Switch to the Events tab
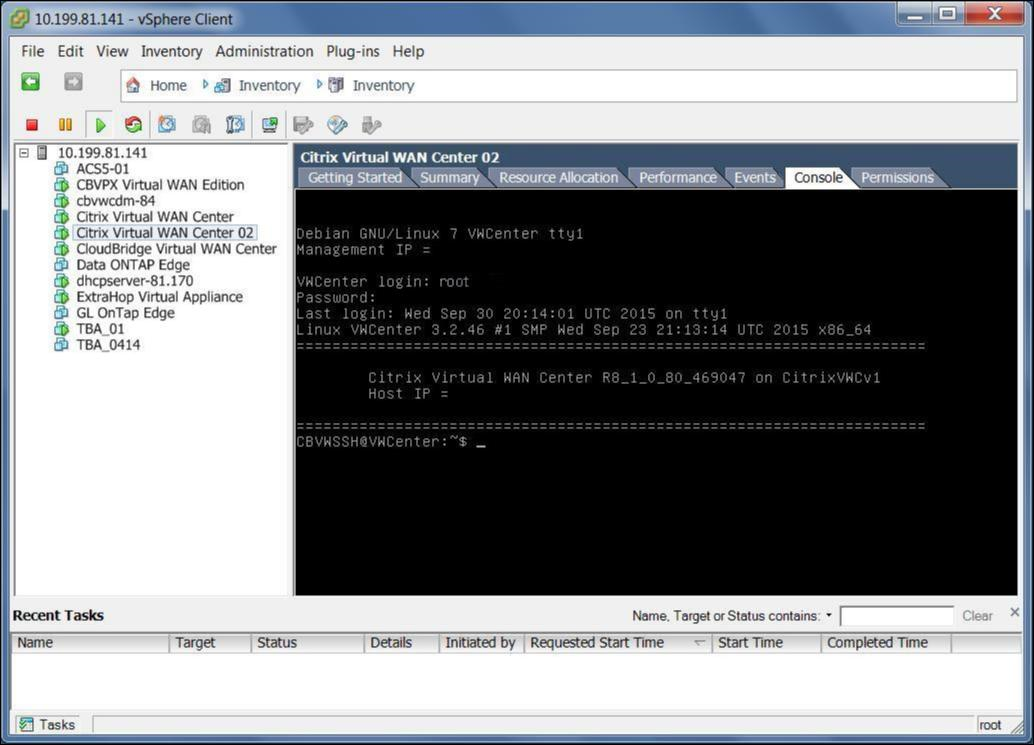1034x745 pixels. 754,177
